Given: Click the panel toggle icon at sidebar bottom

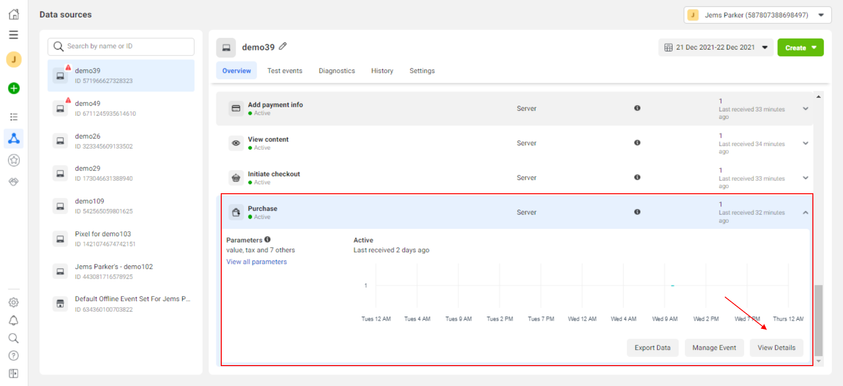Looking at the screenshot, I should tap(14, 373).
